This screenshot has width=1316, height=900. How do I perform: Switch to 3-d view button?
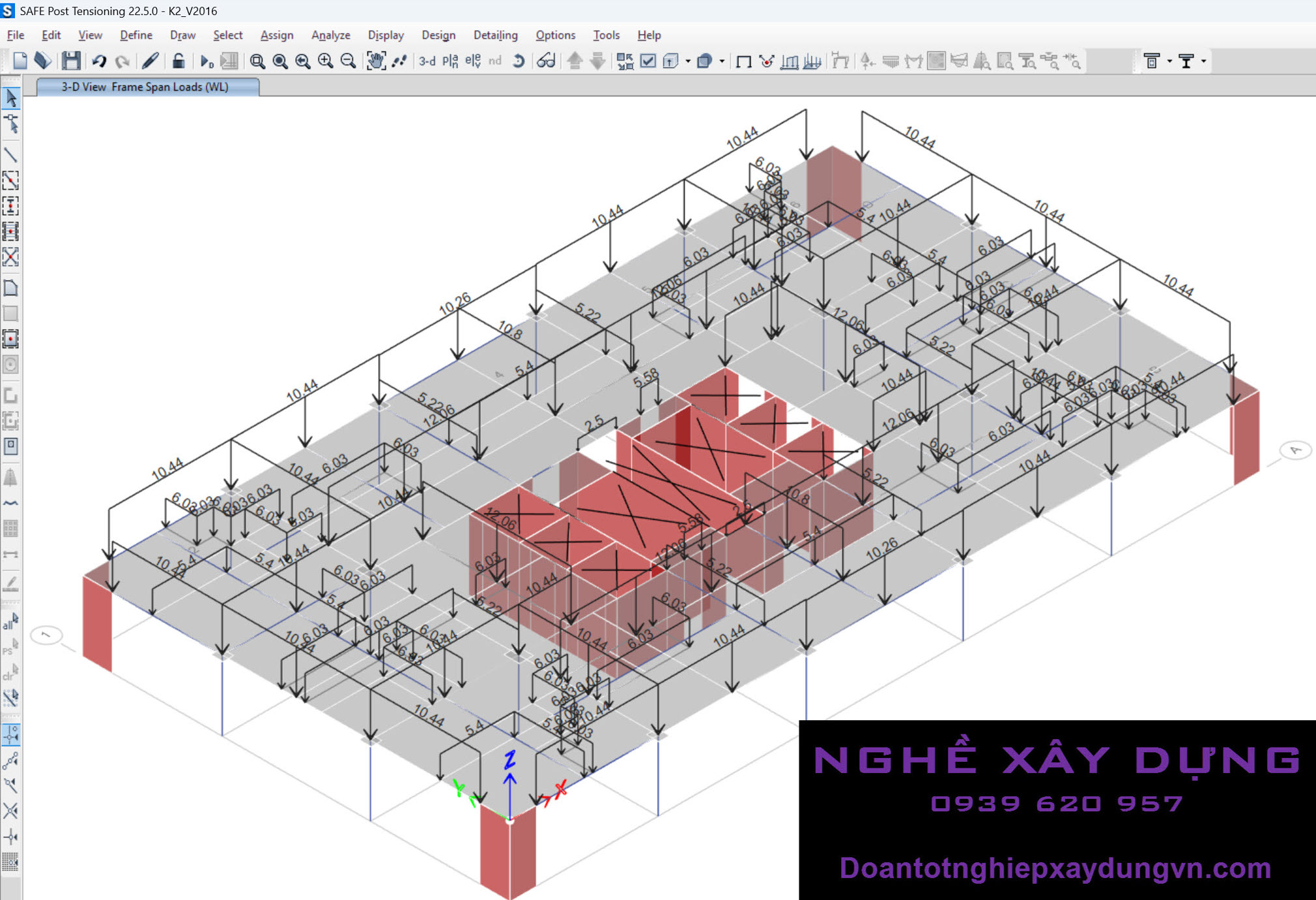tap(427, 61)
